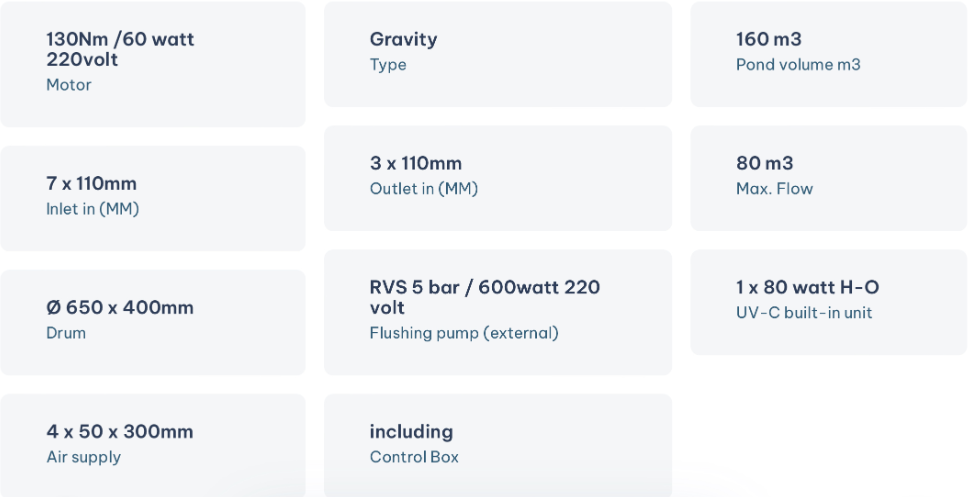Screen dimensions: 980x497
Task: Click the Motor specification card
Action: click(153, 64)
